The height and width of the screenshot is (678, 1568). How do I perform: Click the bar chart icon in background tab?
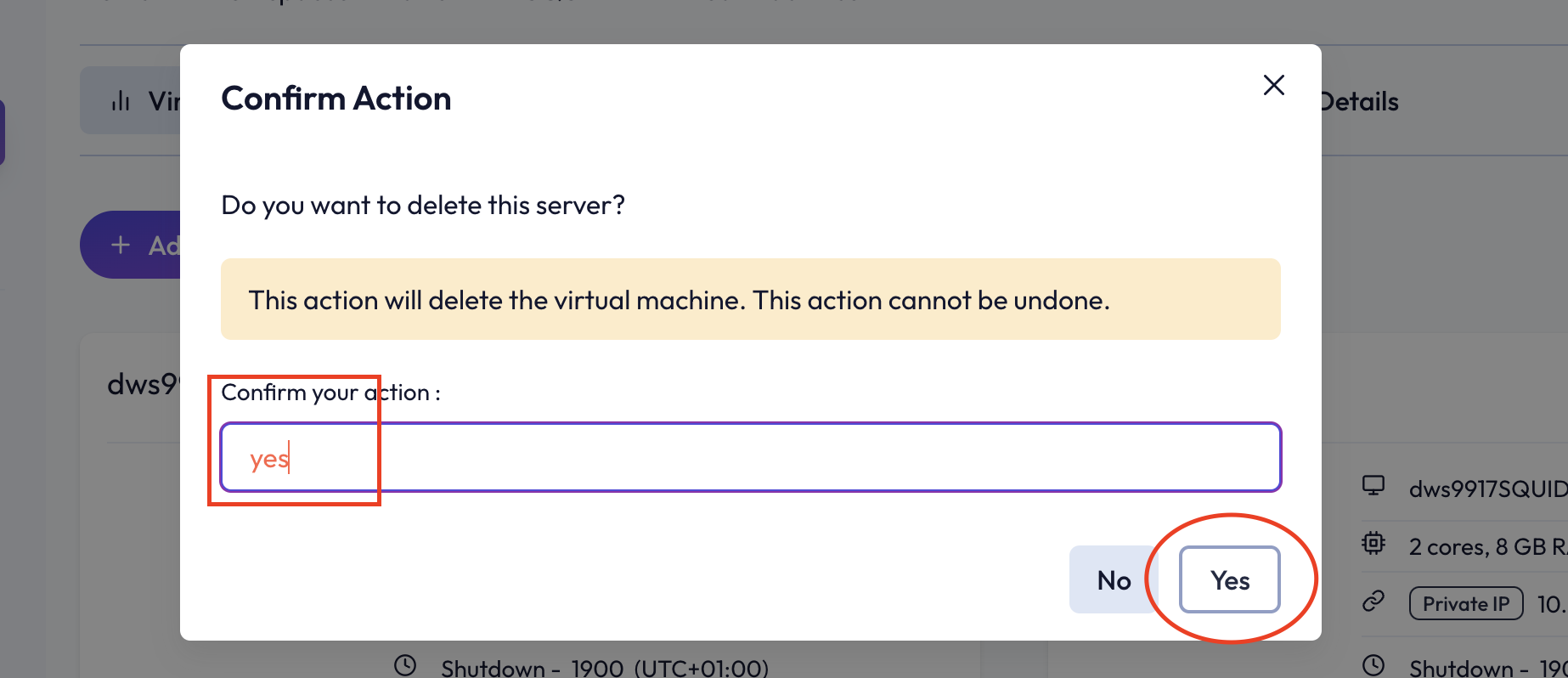pos(121,101)
